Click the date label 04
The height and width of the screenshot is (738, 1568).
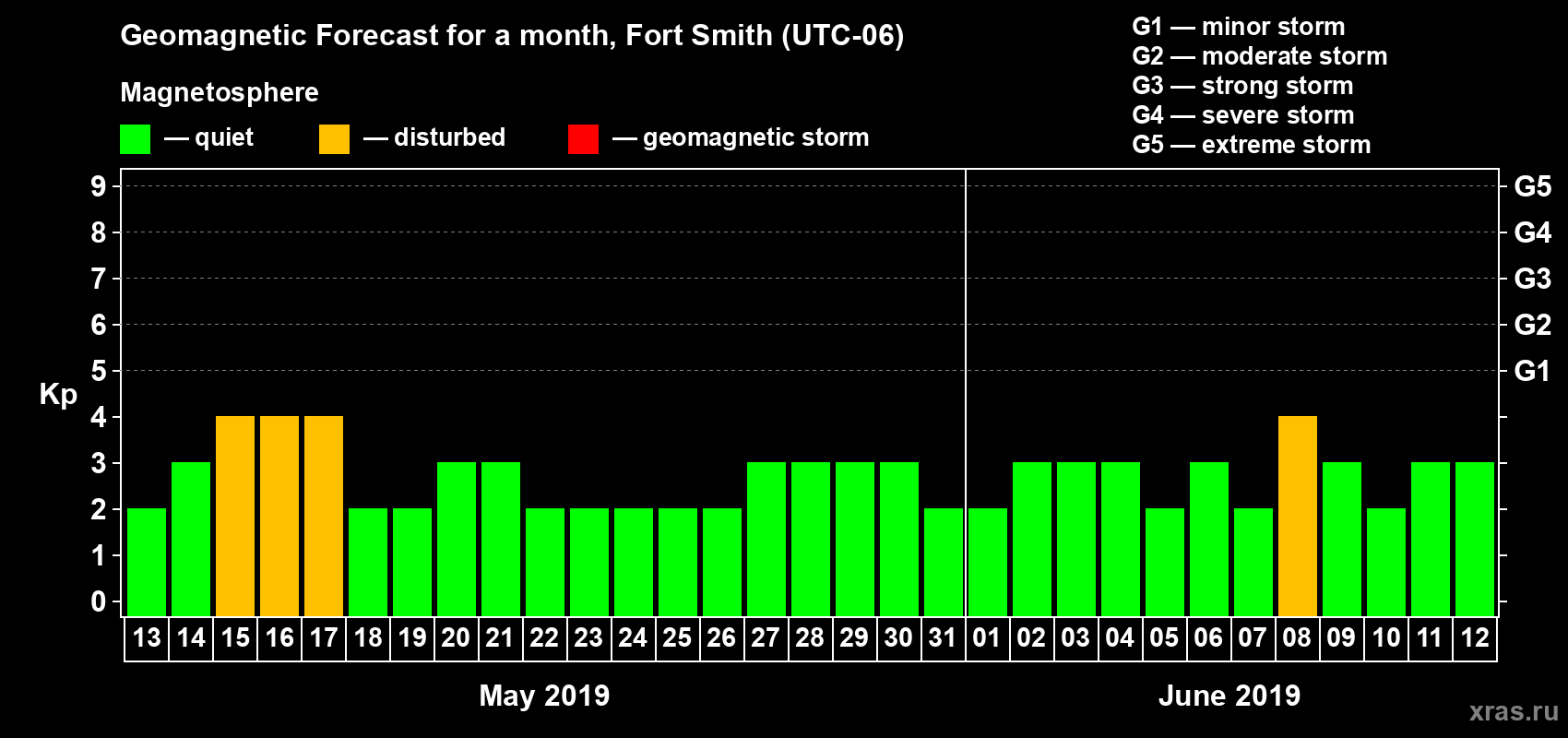1121,638
